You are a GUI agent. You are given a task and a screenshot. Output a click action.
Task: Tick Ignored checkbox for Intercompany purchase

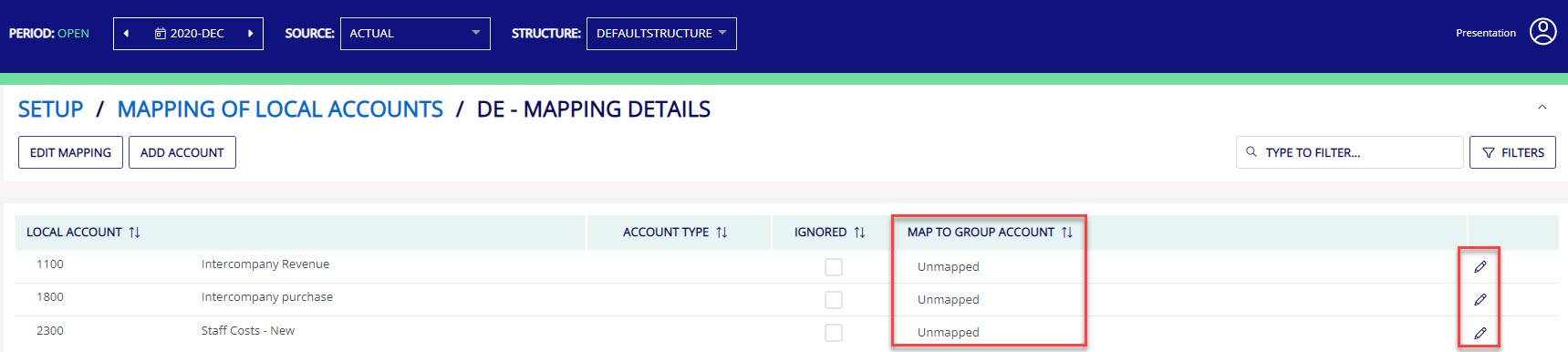click(834, 300)
